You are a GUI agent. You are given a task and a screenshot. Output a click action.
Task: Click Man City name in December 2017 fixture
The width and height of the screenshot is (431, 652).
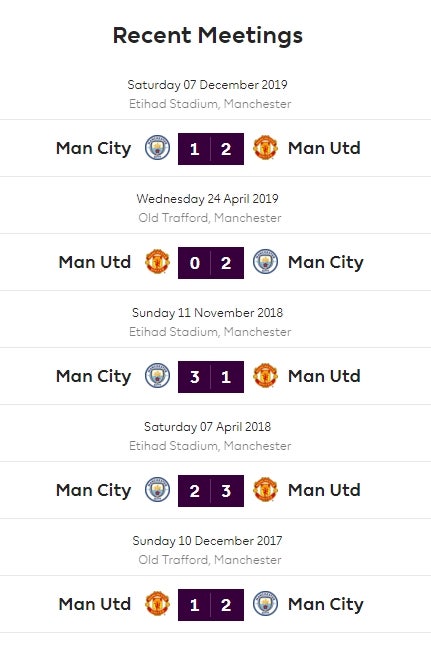(x=326, y=605)
